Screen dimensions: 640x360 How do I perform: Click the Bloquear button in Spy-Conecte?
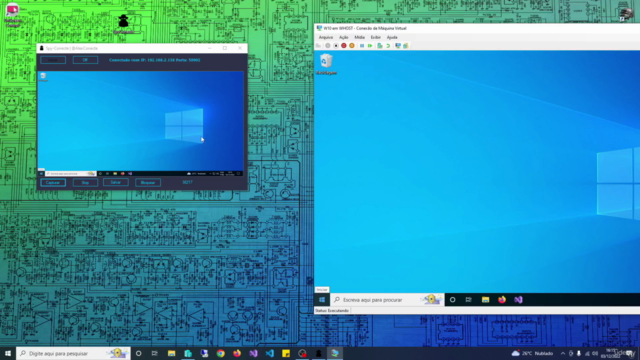pos(148,182)
